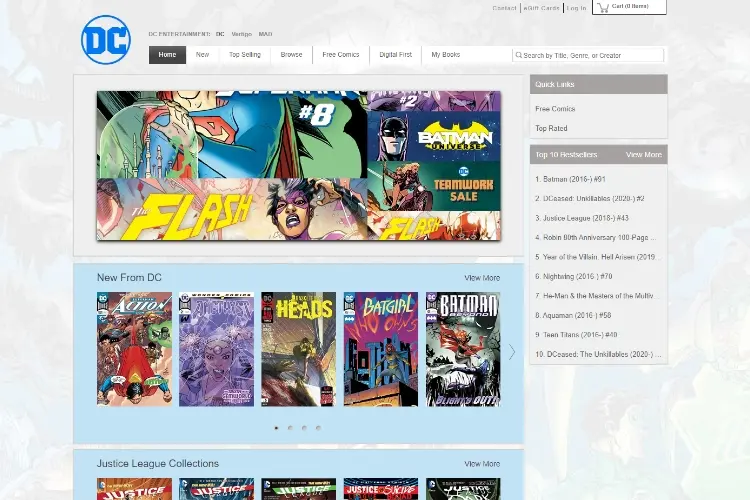Open the shopping cart icon
The width and height of the screenshot is (750, 500).
(x=603, y=7)
